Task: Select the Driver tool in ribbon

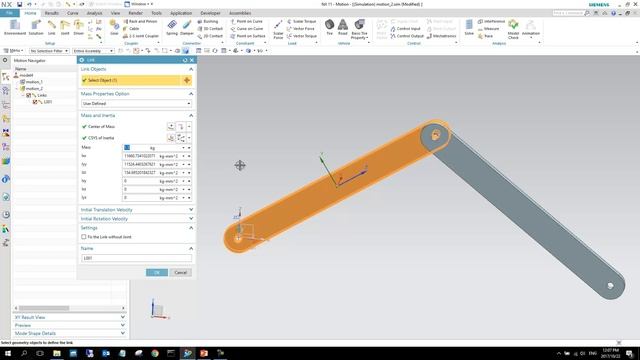Action: coord(78,27)
